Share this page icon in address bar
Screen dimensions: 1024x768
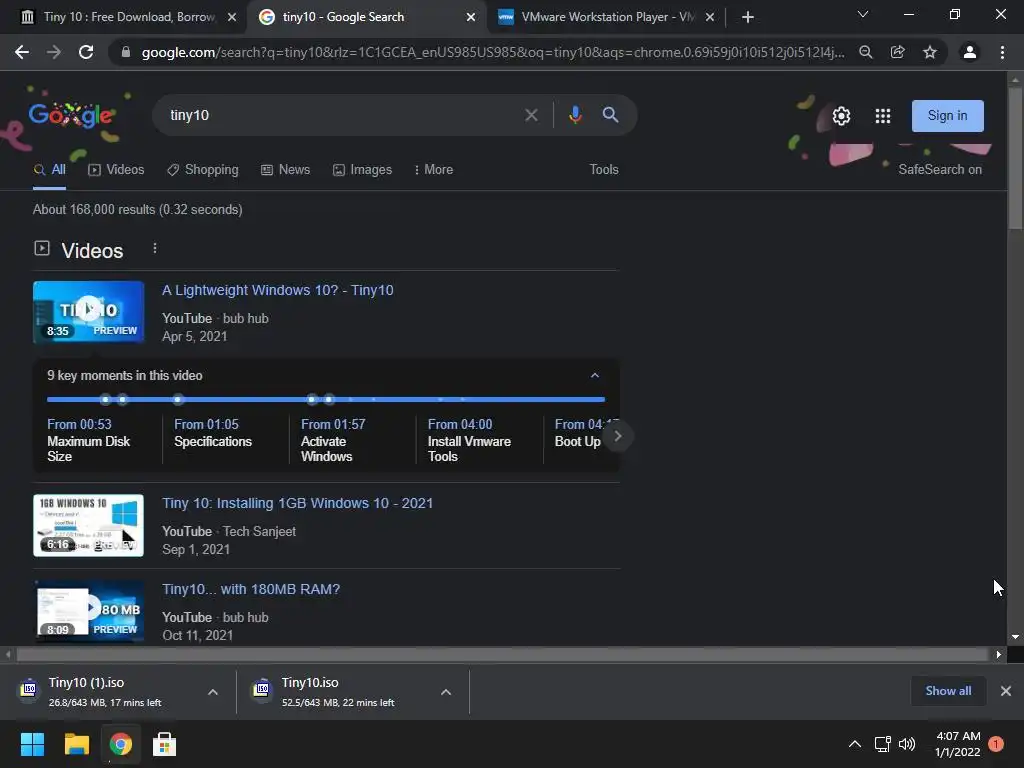coord(898,52)
